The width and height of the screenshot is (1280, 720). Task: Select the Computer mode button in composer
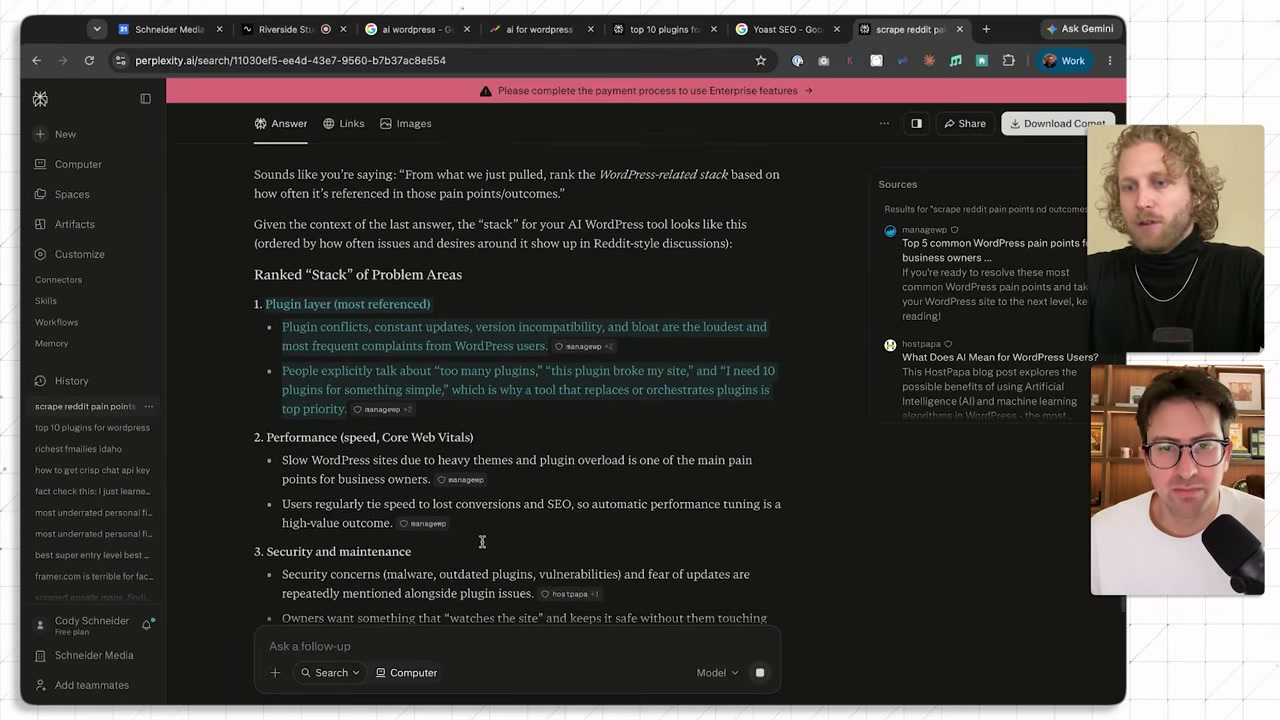click(x=406, y=673)
